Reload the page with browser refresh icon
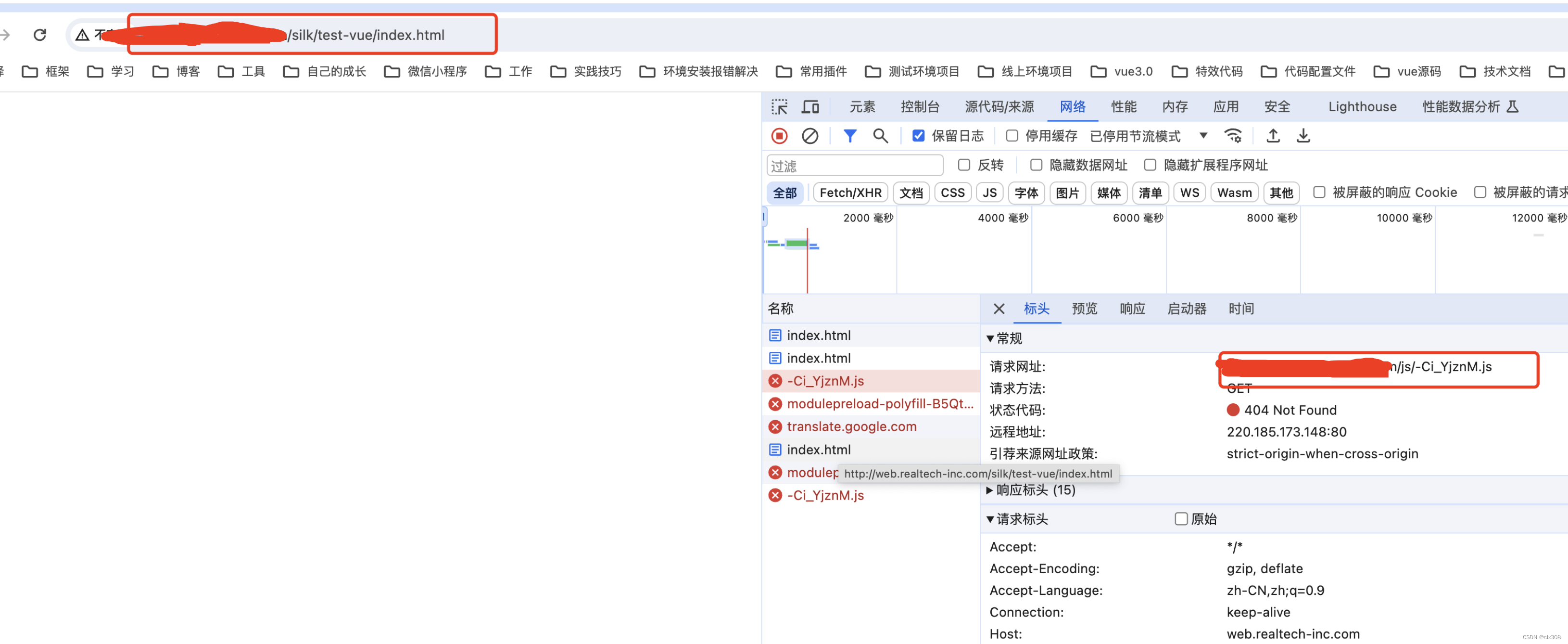Viewport: 1568px width, 644px height. click(39, 35)
